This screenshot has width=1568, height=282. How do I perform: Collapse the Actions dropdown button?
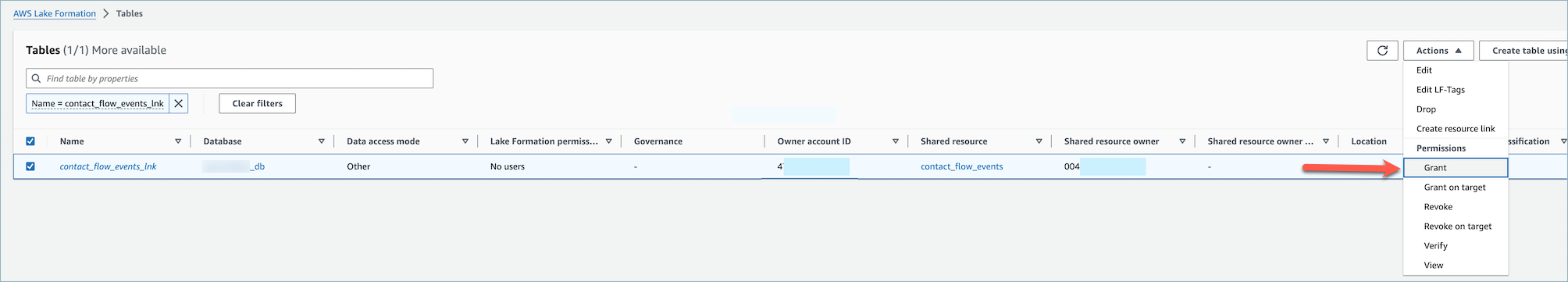tap(1438, 51)
